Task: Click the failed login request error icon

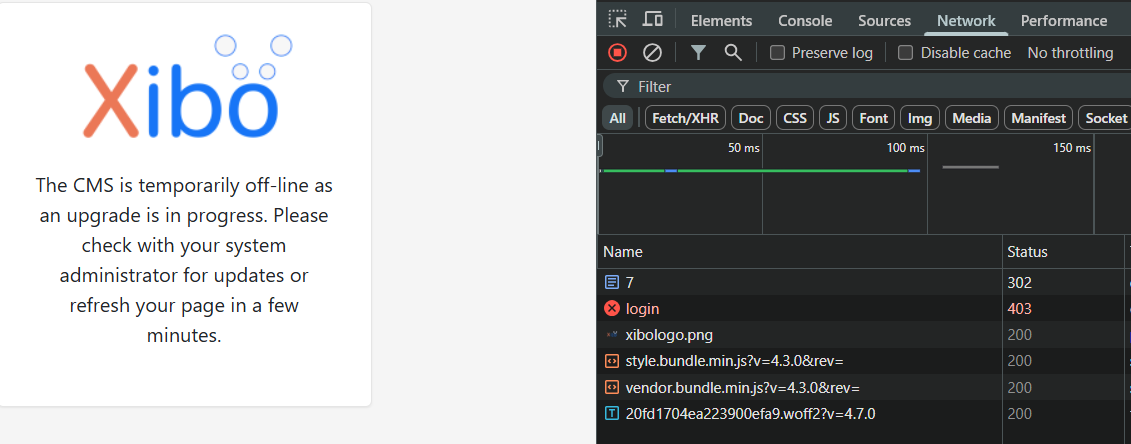Action: (x=613, y=309)
